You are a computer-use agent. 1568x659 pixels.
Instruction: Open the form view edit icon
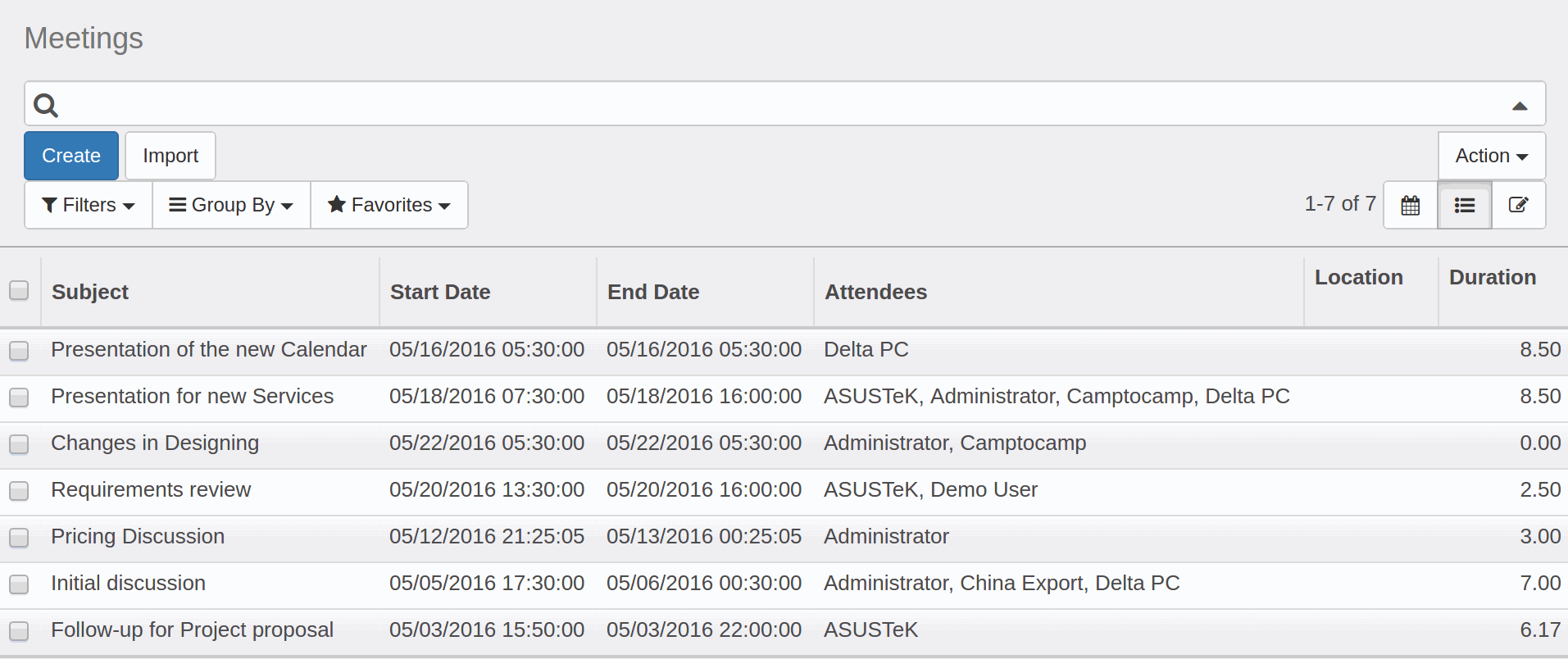1518,205
